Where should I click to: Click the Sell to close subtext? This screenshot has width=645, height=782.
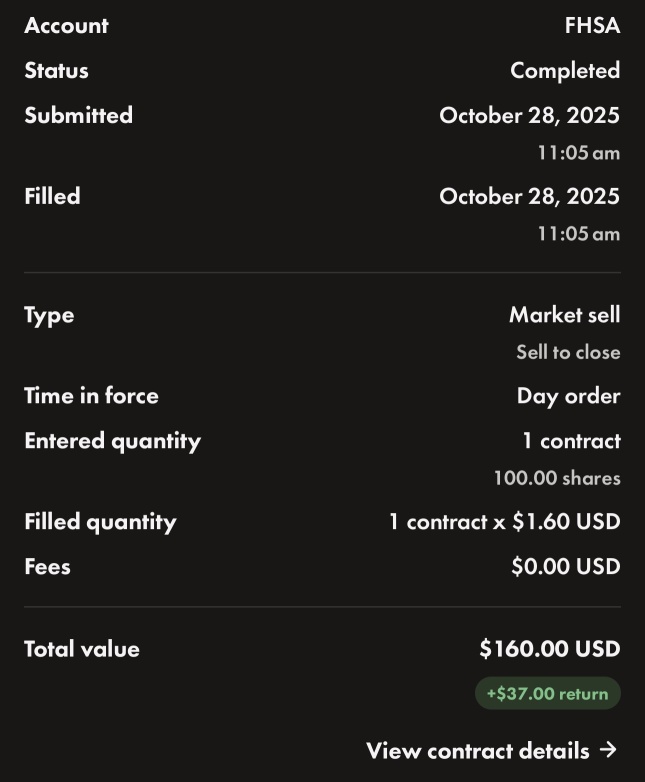568,352
